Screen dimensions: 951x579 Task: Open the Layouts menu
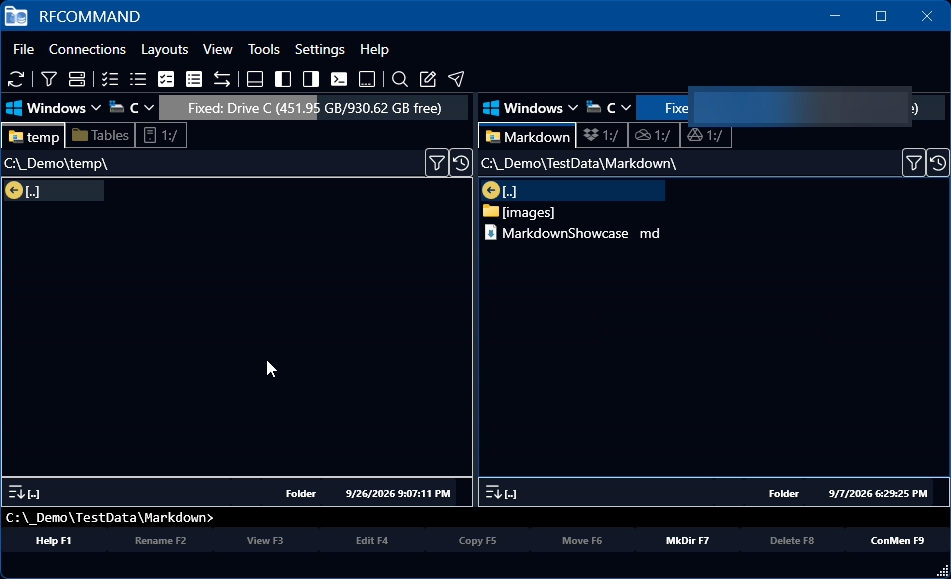(164, 49)
